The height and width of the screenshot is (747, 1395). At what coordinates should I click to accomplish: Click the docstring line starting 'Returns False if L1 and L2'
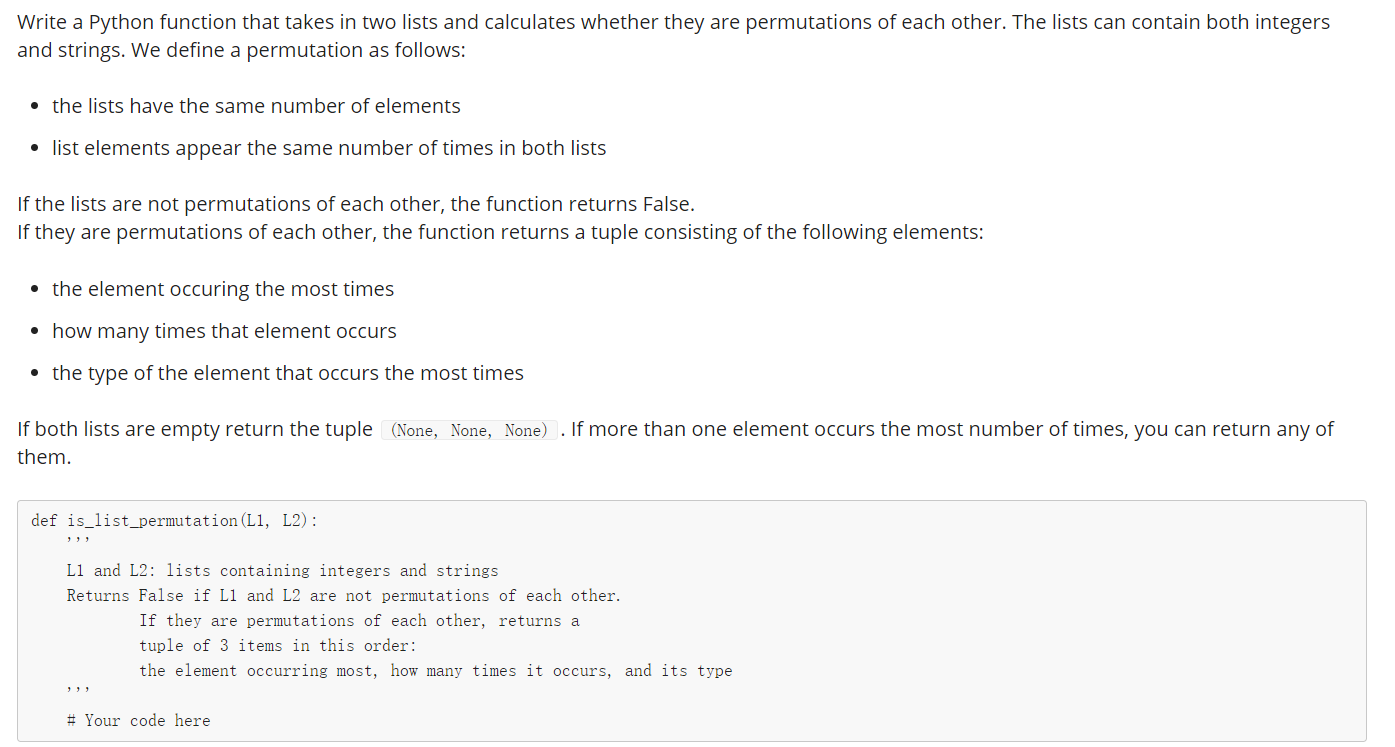click(344, 596)
